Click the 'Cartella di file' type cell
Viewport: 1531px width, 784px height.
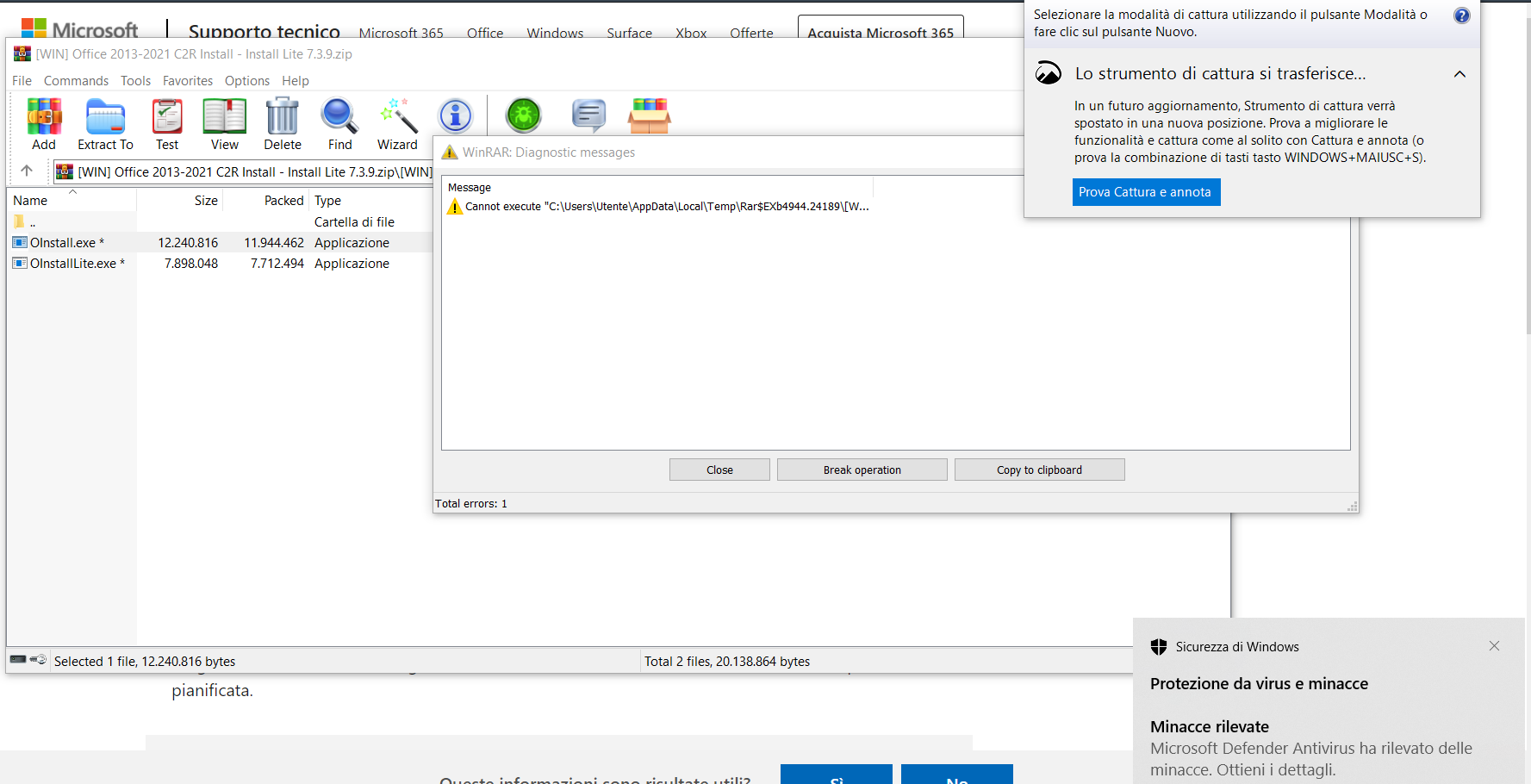coord(354,222)
